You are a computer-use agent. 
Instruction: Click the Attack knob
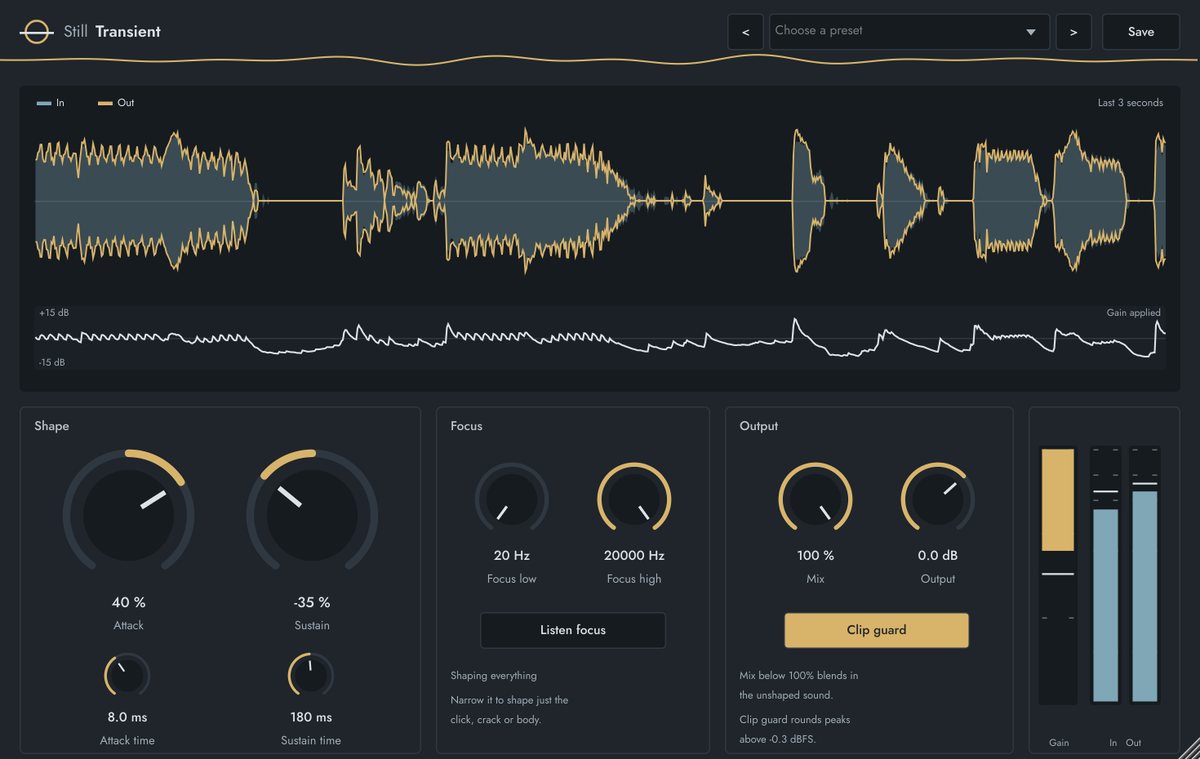pos(128,515)
